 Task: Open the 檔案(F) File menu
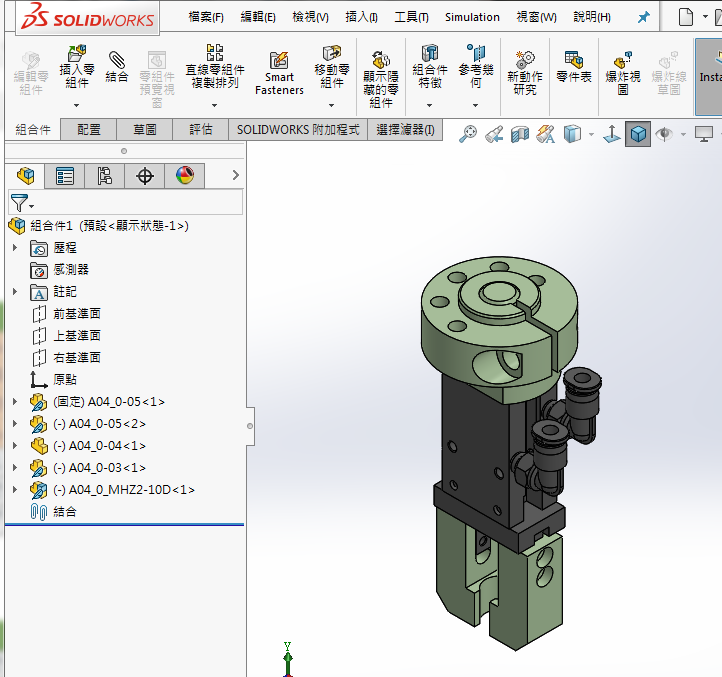(x=206, y=17)
